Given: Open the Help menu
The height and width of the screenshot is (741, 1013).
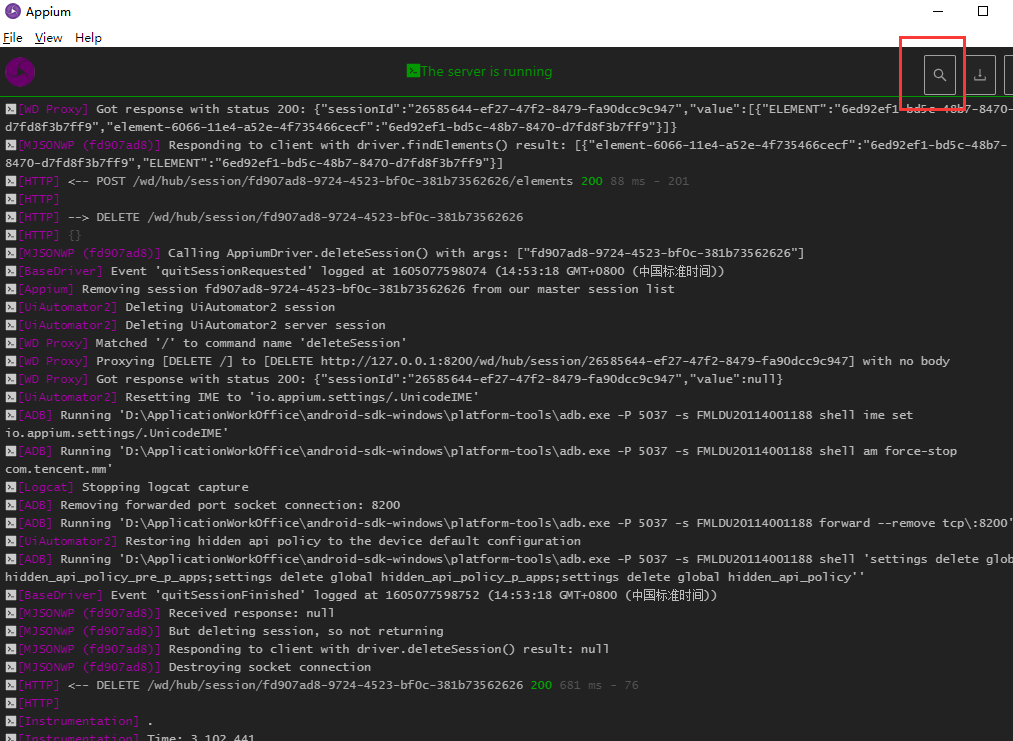Looking at the screenshot, I should 88,37.
